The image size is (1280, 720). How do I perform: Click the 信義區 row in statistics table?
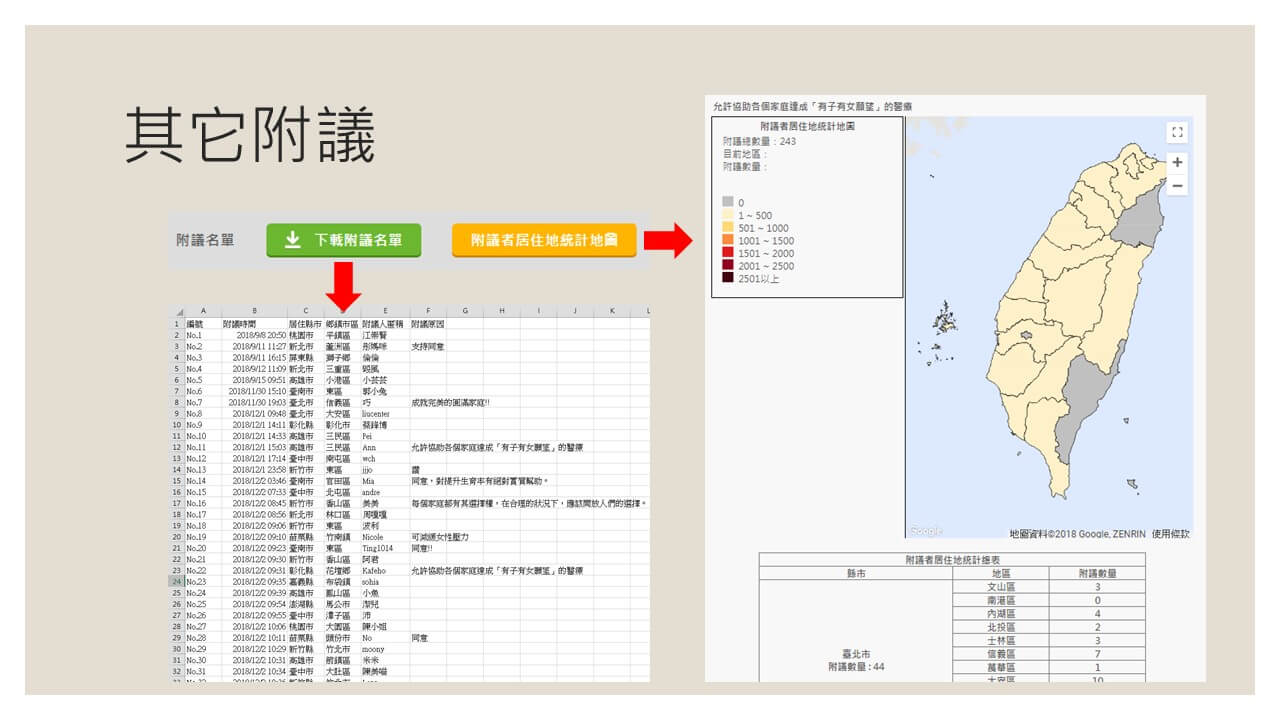[1000, 653]
